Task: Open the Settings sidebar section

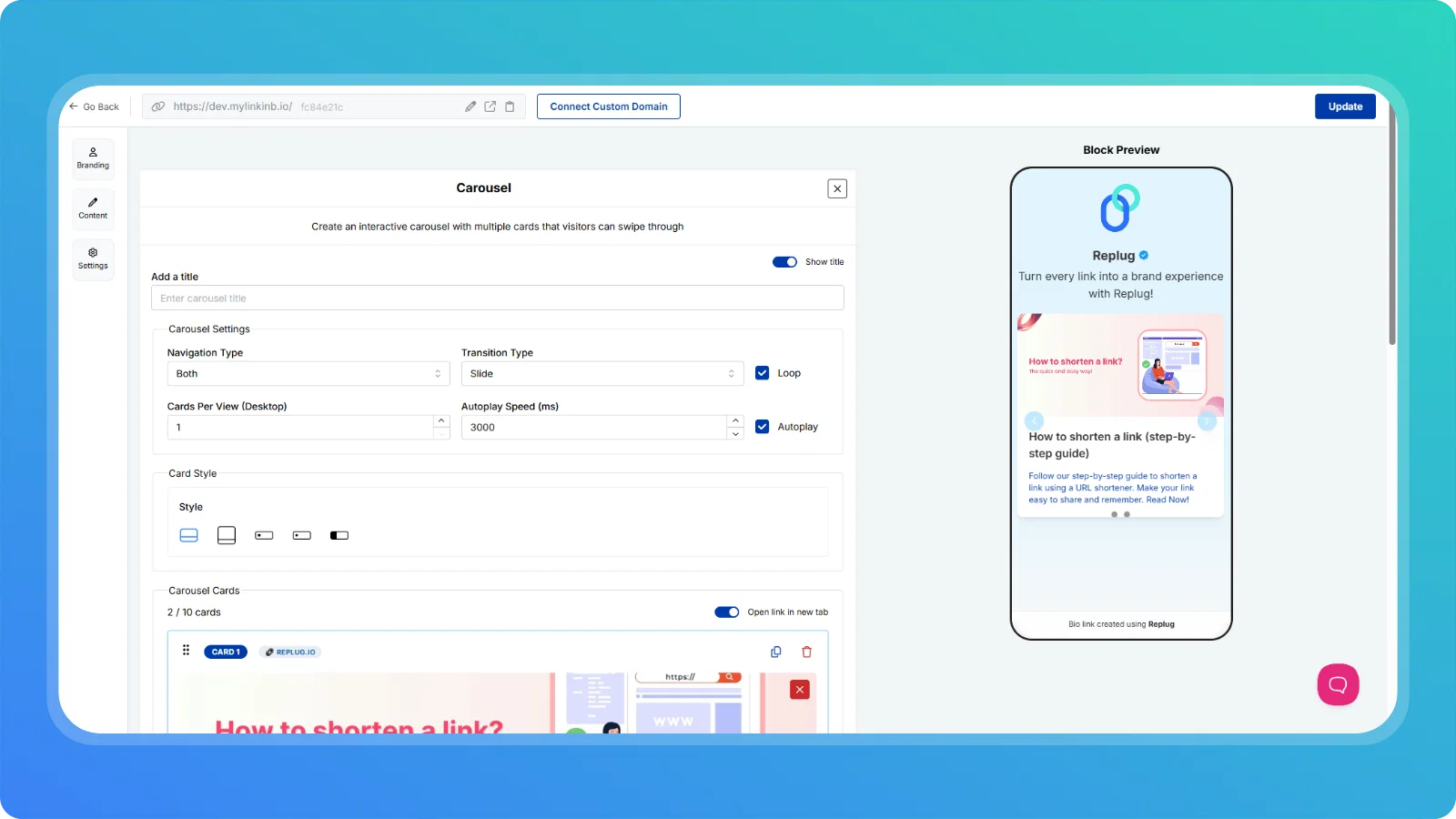Action: pos(93,259)
